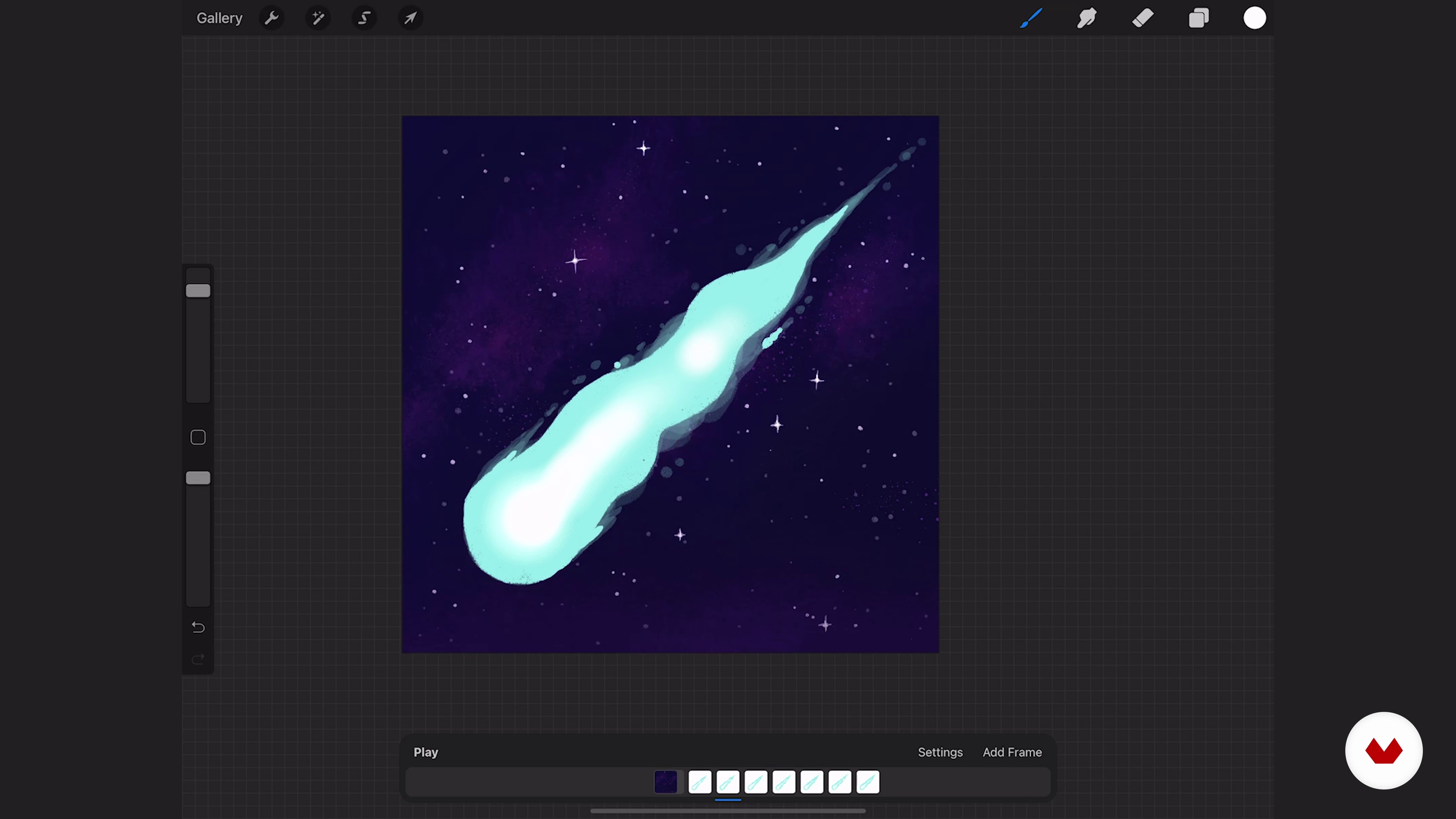Play the animation
The width and height of the screenshot is (1456, 819).
(425, 752)
